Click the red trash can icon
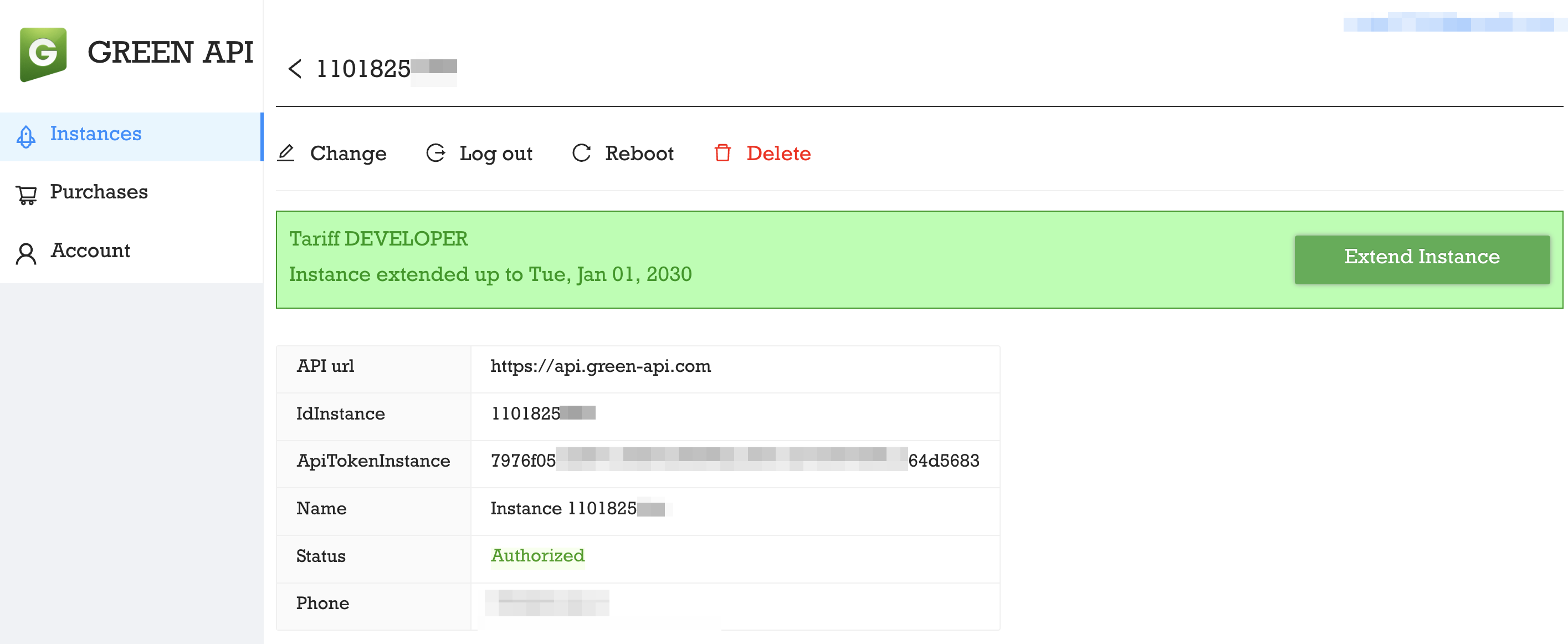Viewport: 1568px width, 644px height. point(722,153)
